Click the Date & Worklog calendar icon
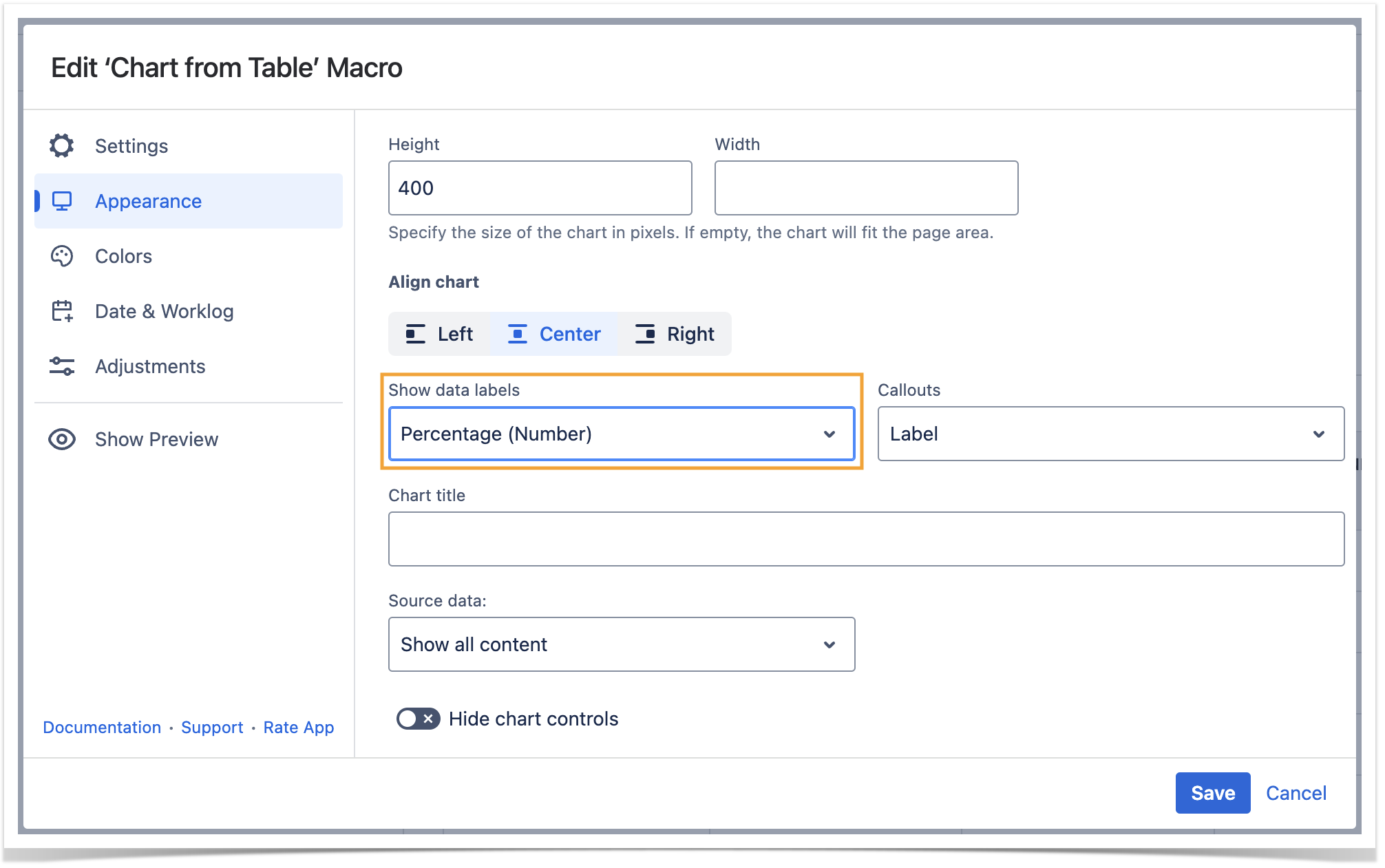 (62, 311)
